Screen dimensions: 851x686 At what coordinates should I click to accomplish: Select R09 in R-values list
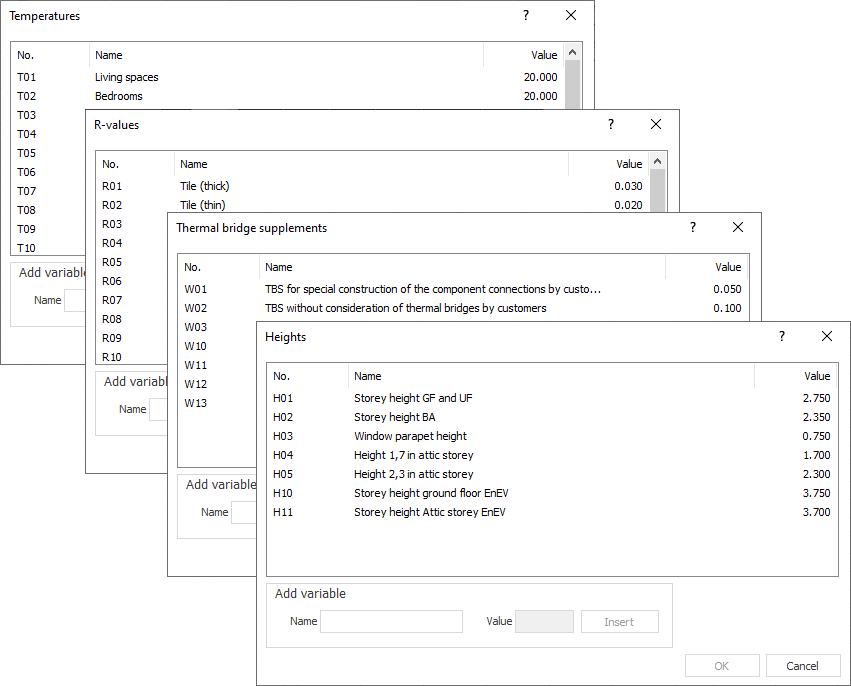[x=112, y=338]
